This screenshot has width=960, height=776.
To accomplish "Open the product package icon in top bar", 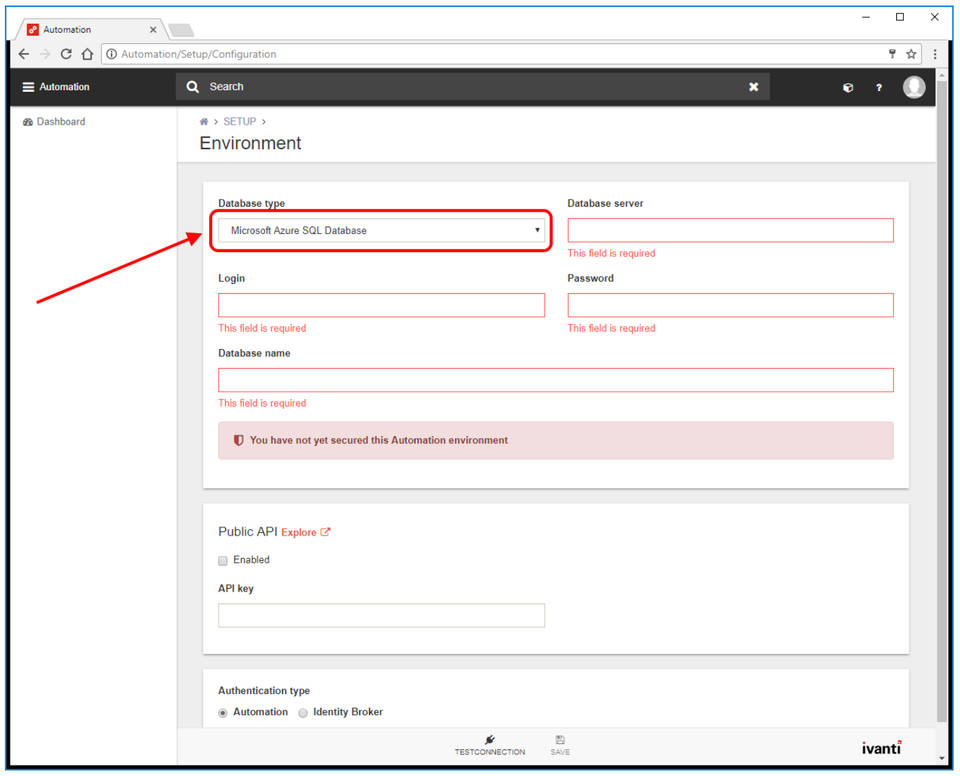I will pyautogui.click(x=847, y=87).
